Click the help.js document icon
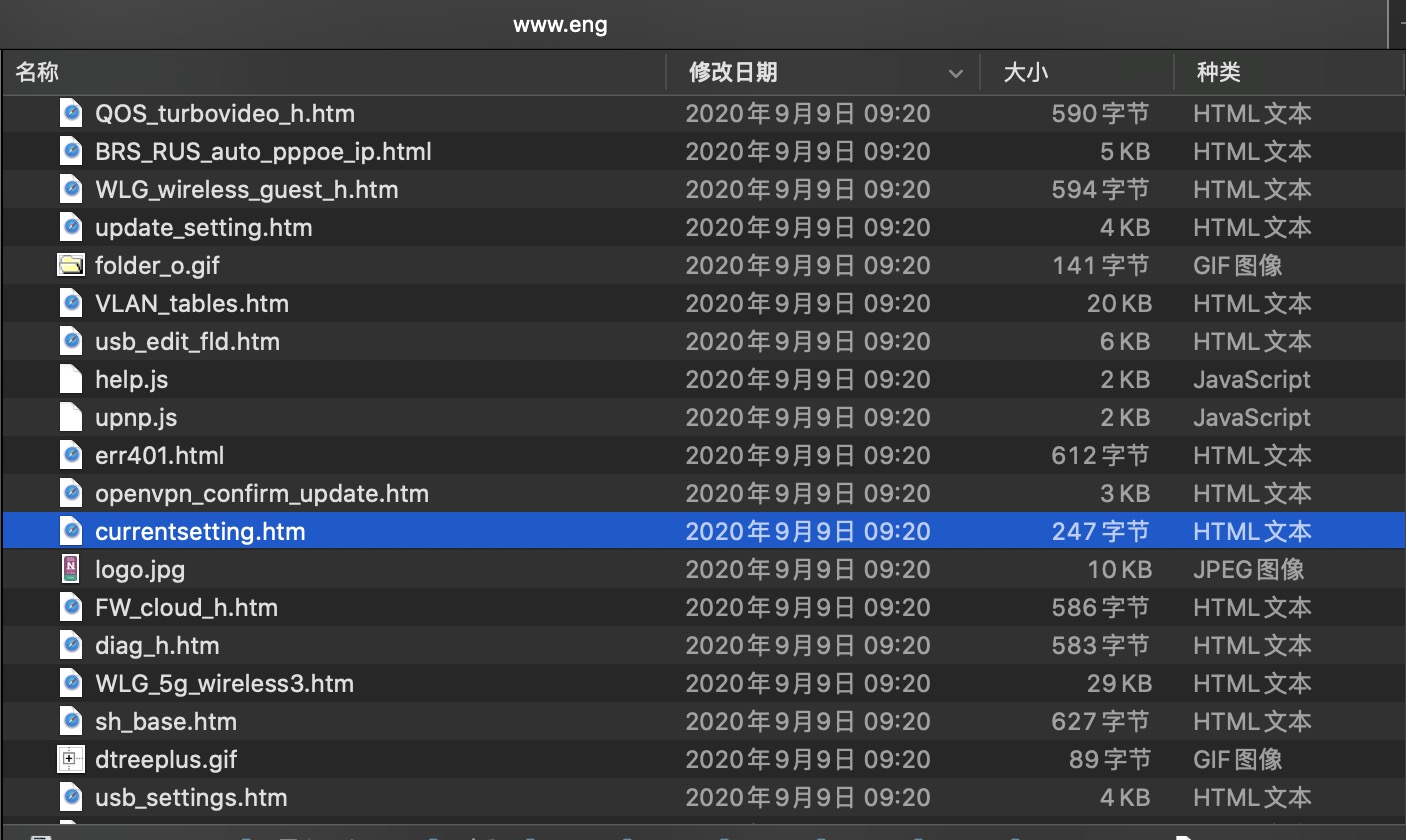Image resolution: width=1406 pixels, height=840 pixels. pyautogui.click(x=70, y=380)
